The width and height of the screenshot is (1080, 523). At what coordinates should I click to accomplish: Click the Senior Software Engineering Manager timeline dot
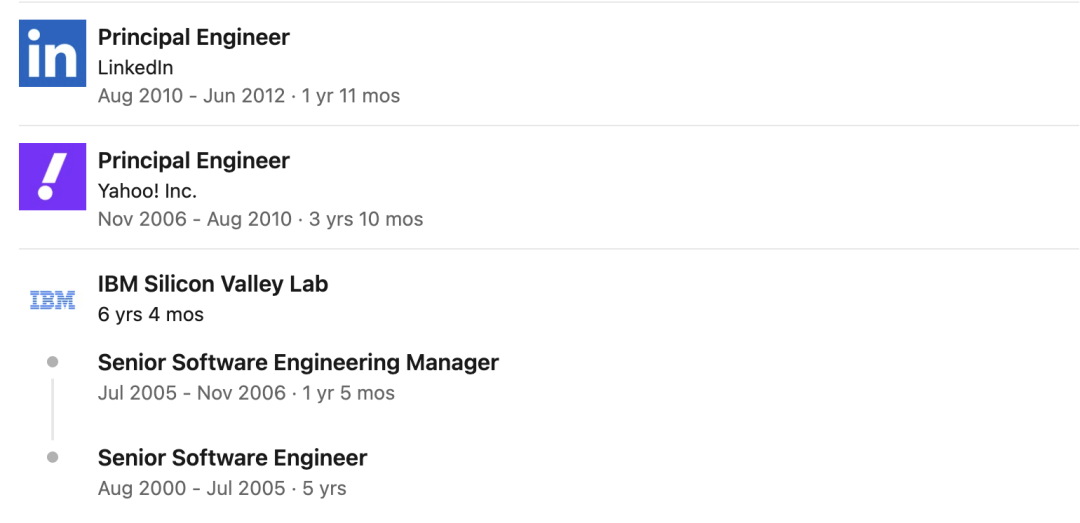tap(52, 362)
